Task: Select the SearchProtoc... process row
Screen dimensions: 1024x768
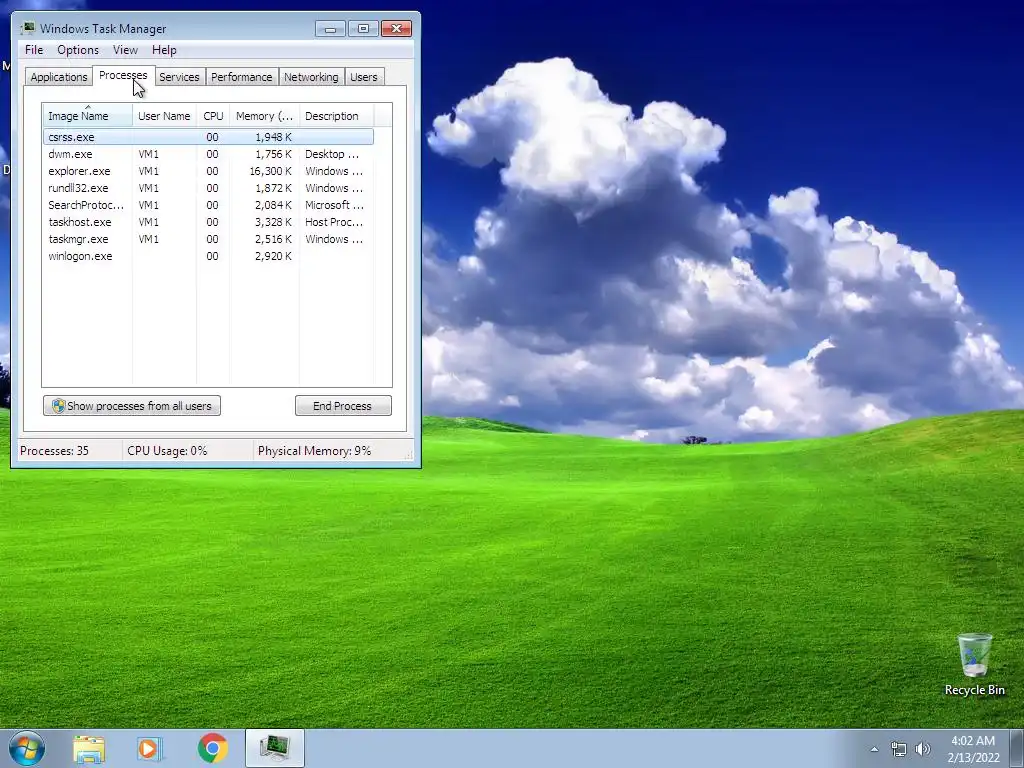Action: pos(208,205)
